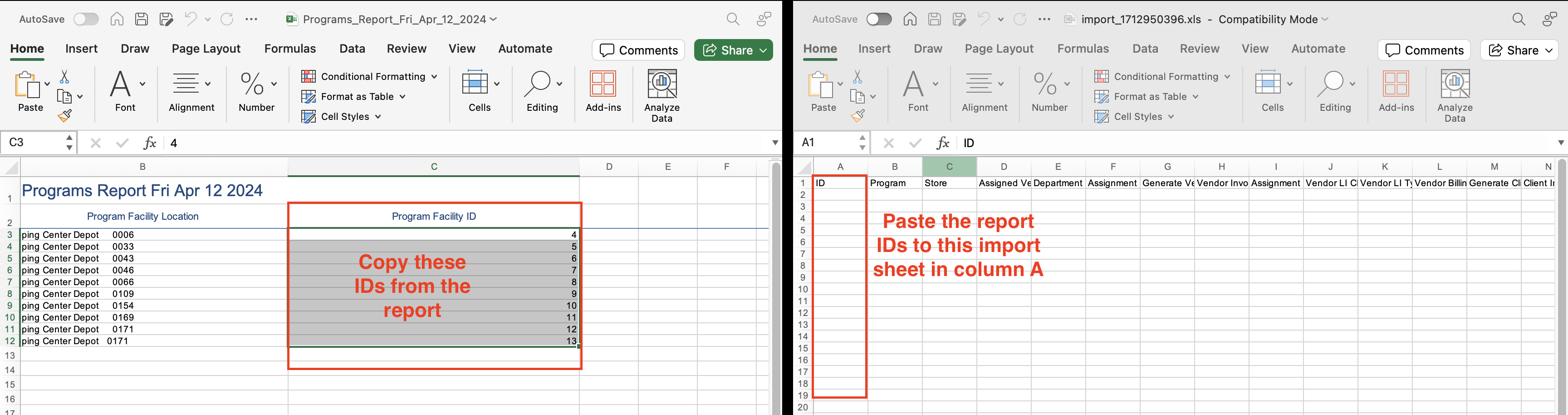Open the Formulas tab in left window
This screenshot has height=415, width=1568.
point(290,49)
